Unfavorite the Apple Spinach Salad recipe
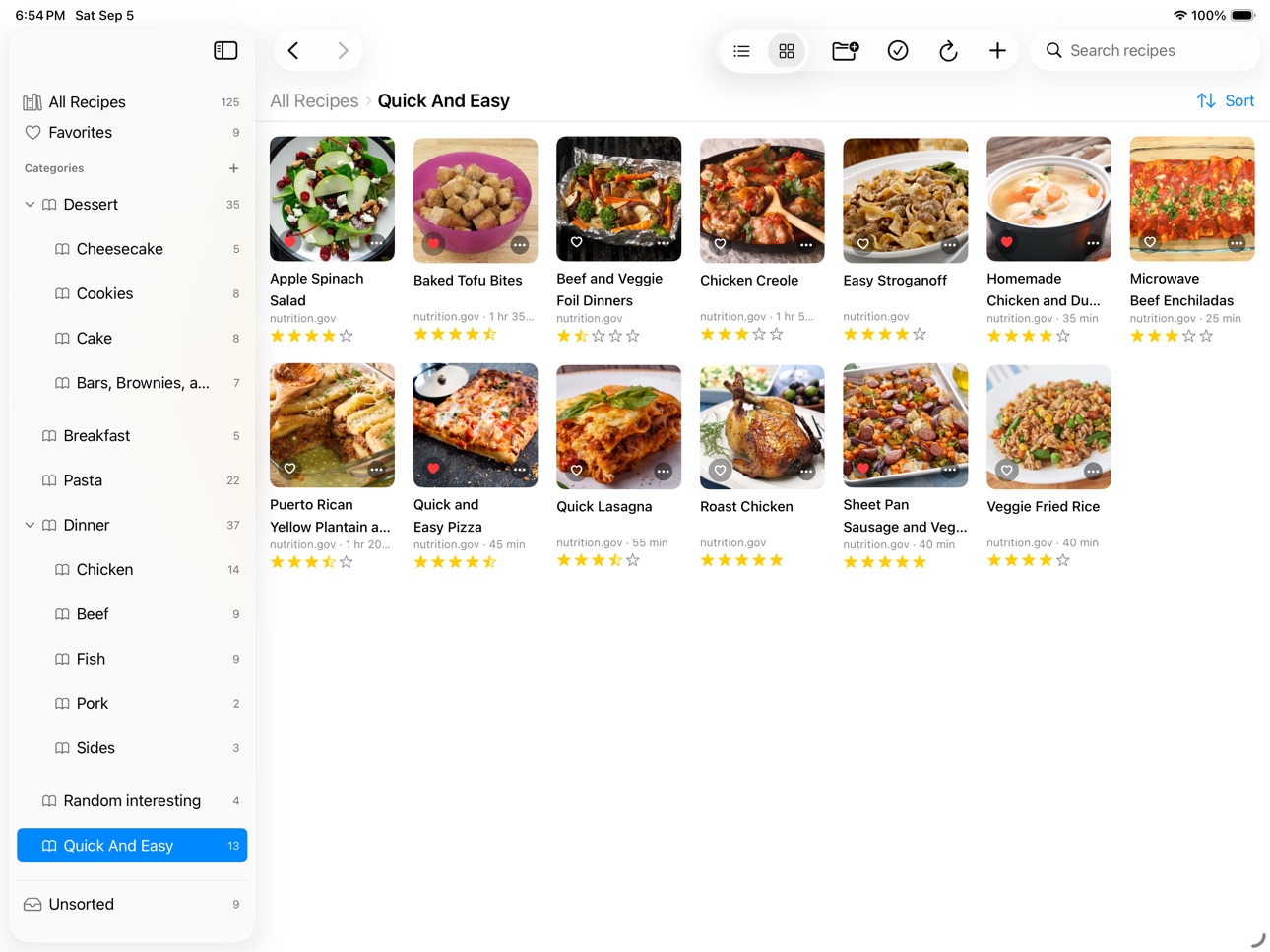1270x952 pixels. [289, 242]
